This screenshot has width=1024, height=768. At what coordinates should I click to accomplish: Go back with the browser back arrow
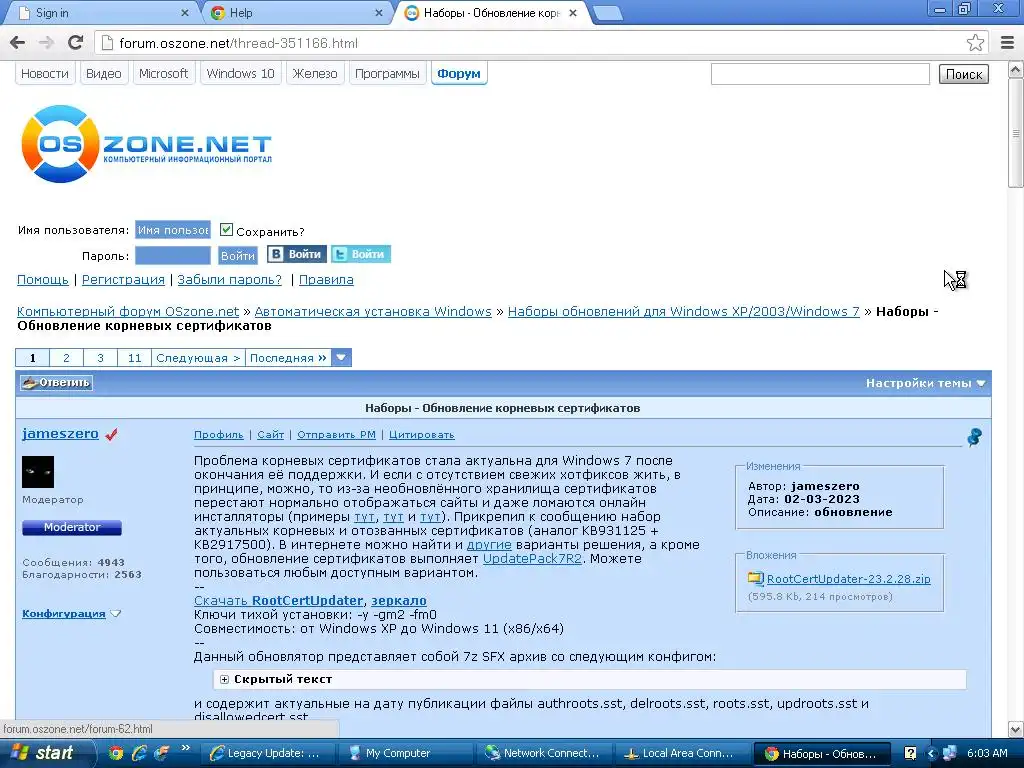pos(18,43)
